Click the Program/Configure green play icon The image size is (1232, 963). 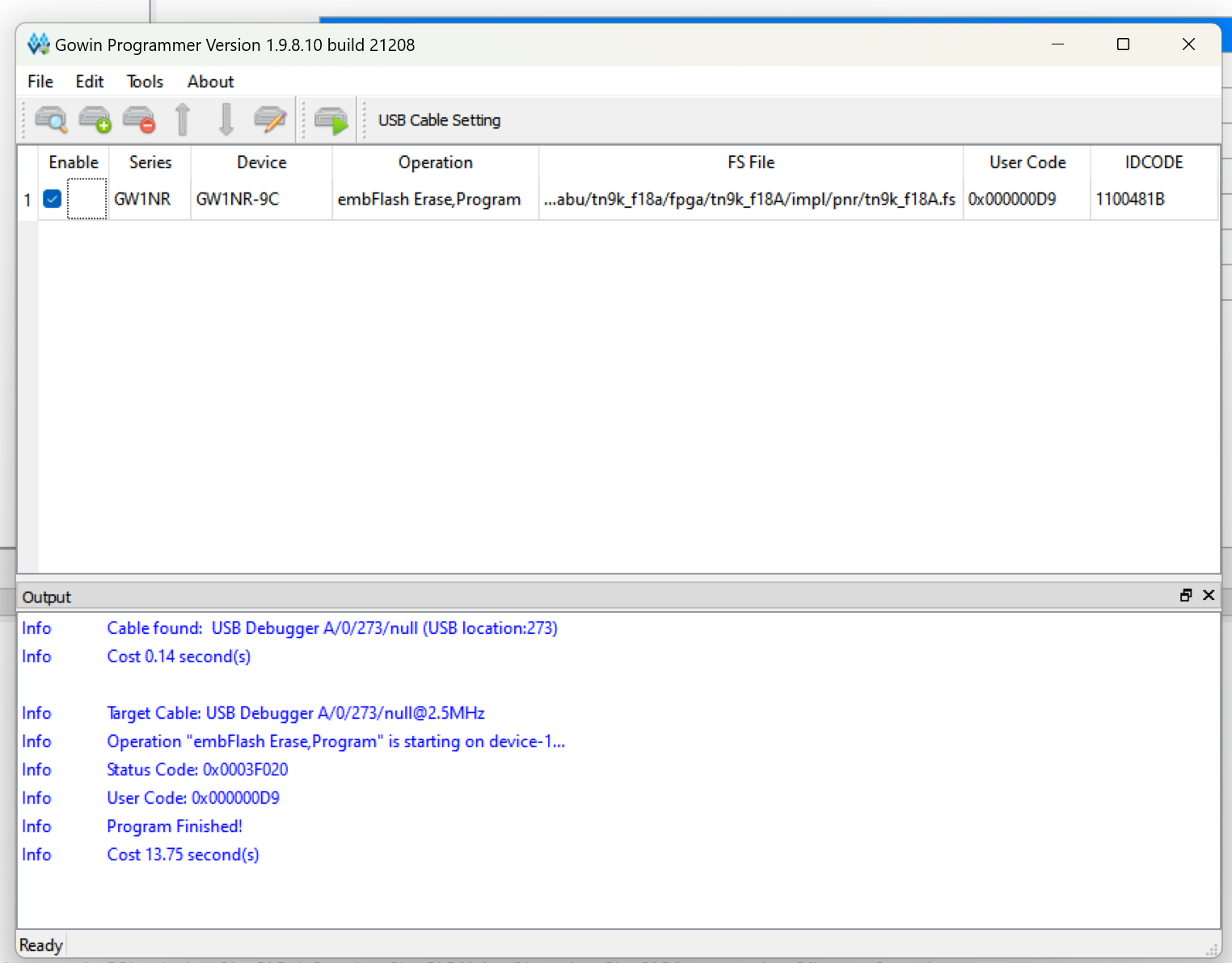pyautogui.click(x=331, y=120)
